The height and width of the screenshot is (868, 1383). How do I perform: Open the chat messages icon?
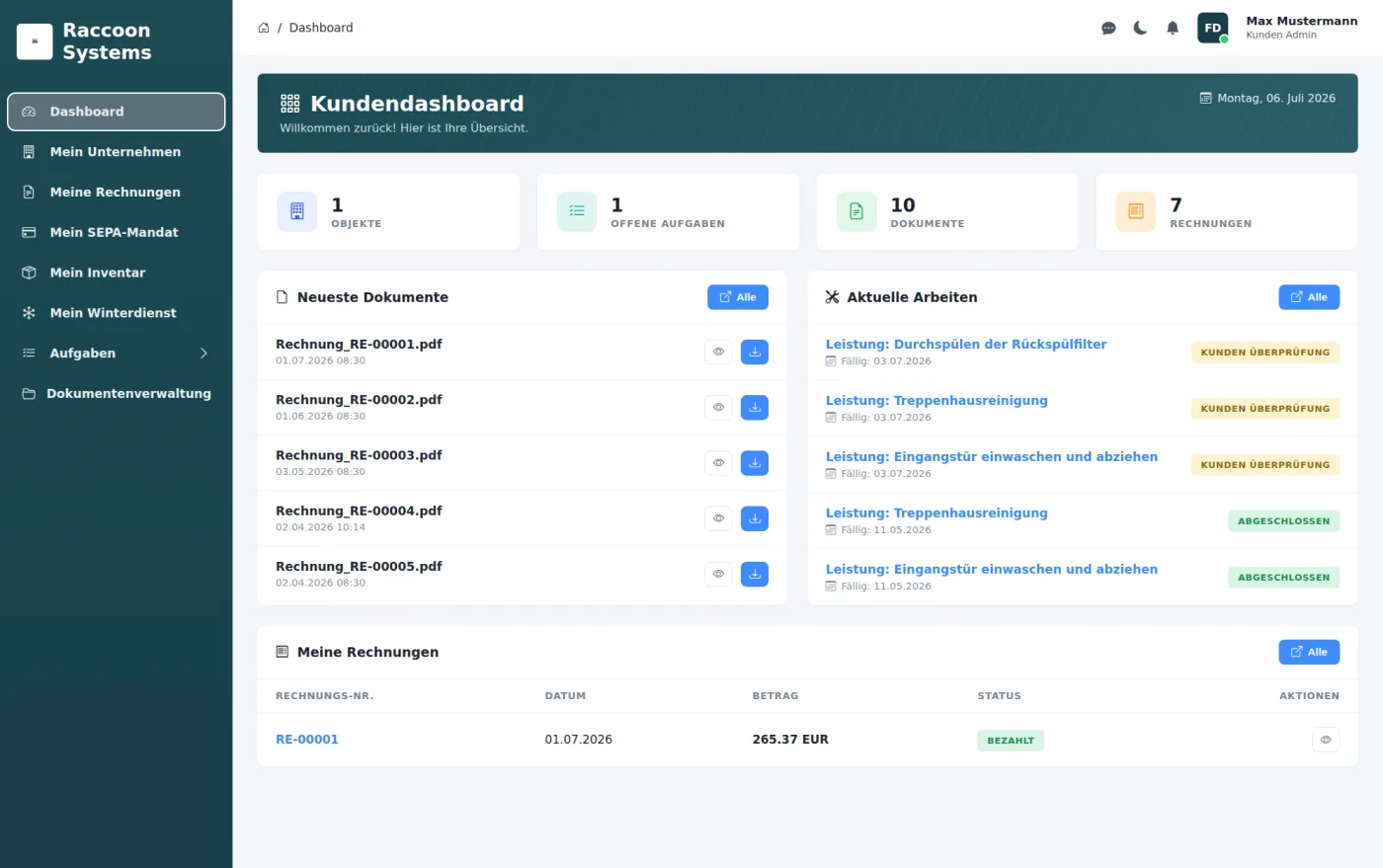1108,28
